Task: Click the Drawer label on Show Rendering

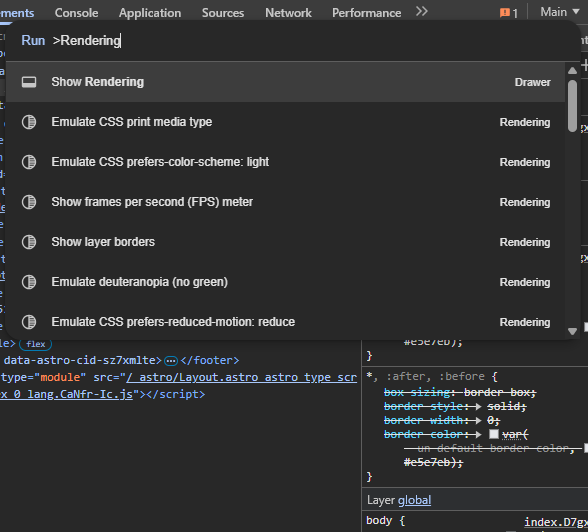Action: pyautogui.click(x=532, y=82)
